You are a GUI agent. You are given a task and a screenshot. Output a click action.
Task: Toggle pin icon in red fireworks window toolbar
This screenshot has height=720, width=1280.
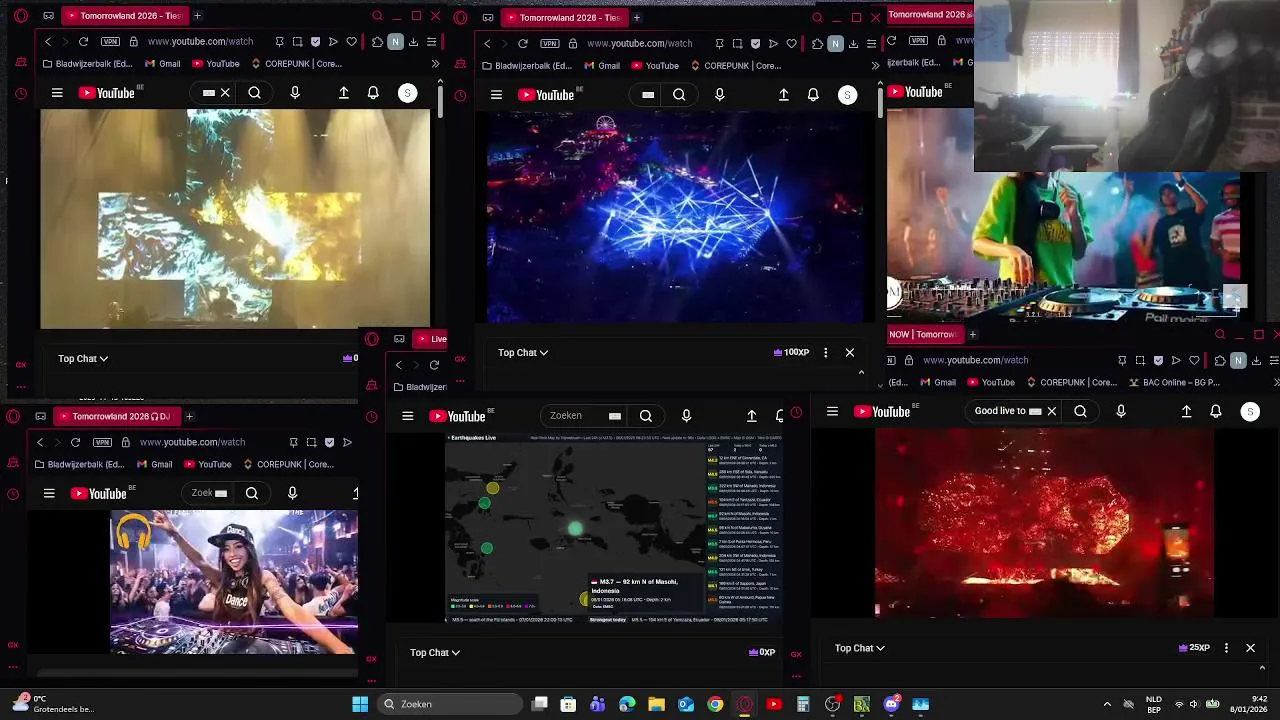click(x=1122, y=360)
